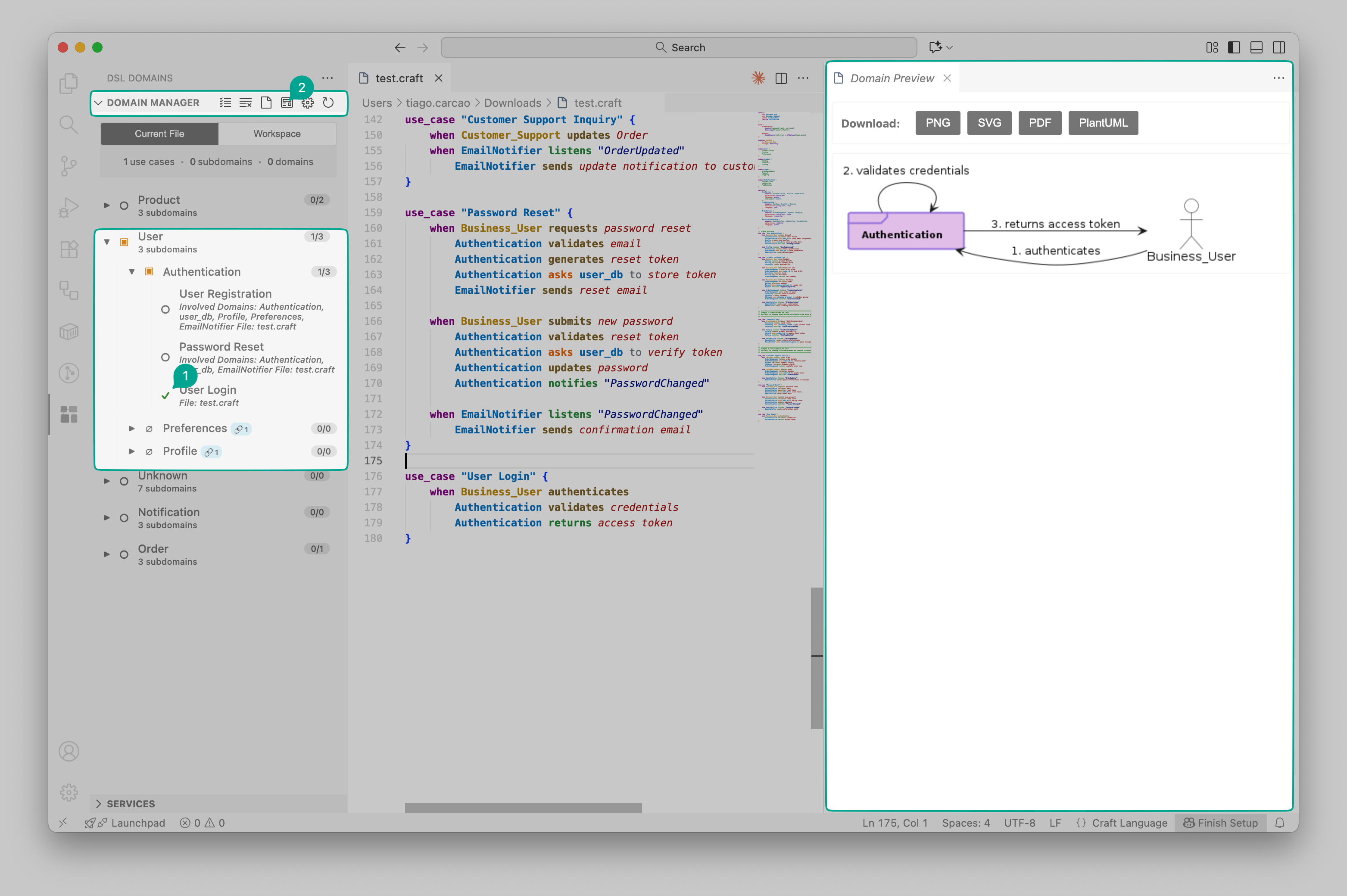Viewport: 1347px width, 896px height.
Task: Click the clear-selection list icon in Domain Manager
Action: [246, 103]
